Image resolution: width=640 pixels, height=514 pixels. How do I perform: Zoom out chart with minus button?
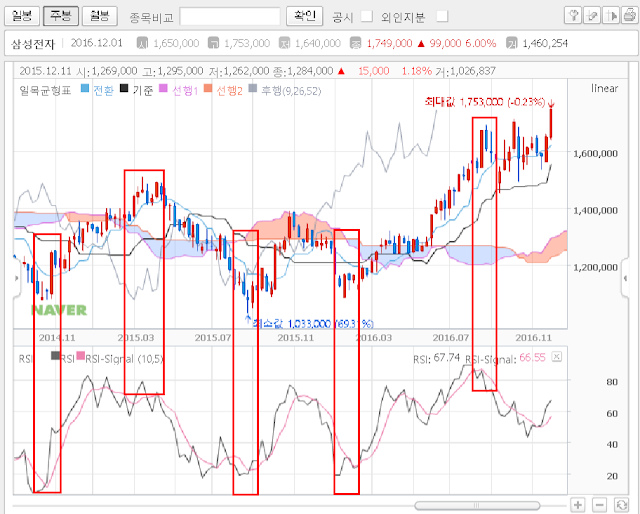(x=599, y=505)
